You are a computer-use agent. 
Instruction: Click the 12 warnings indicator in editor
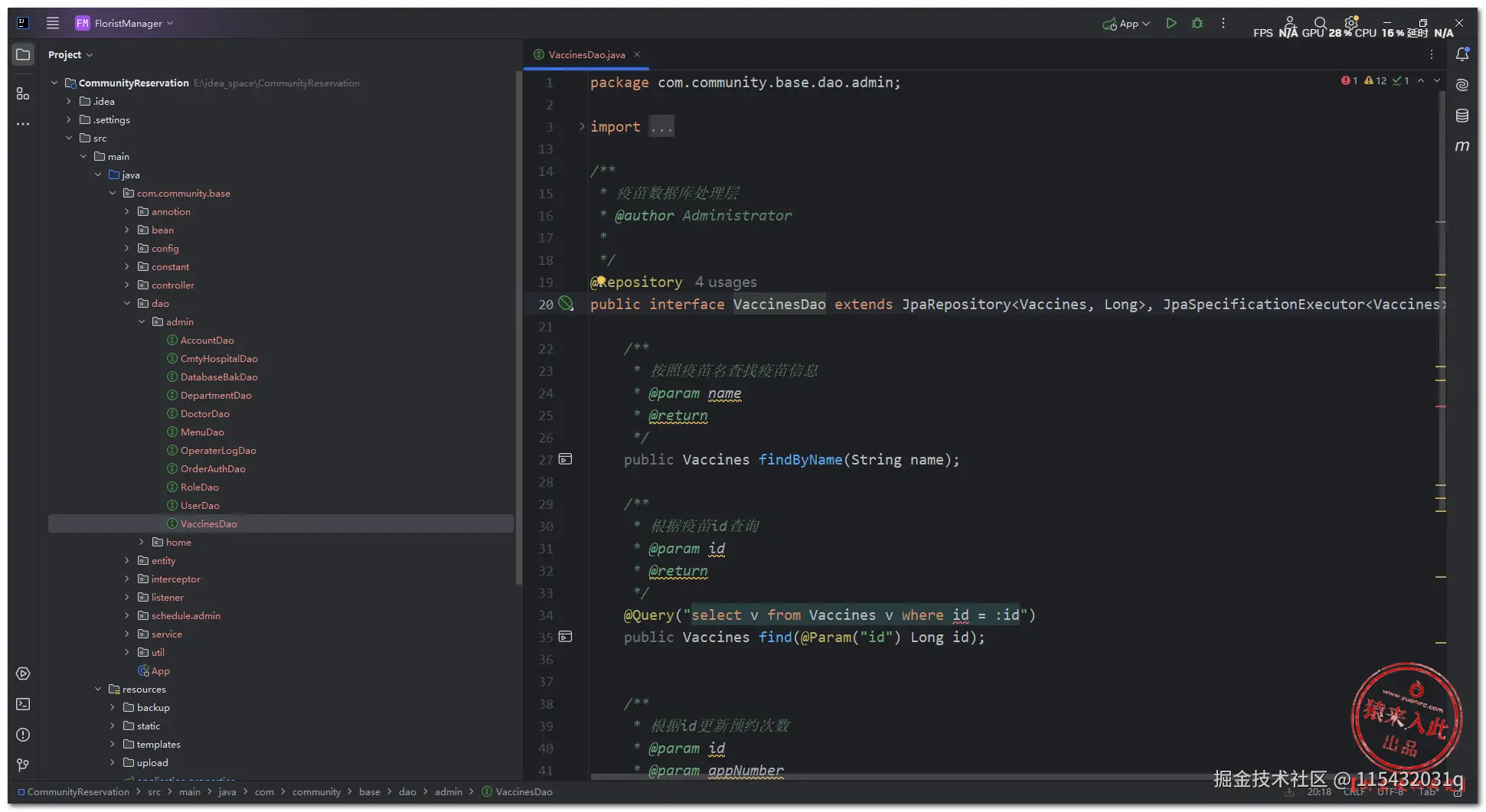click(1375, 80)
